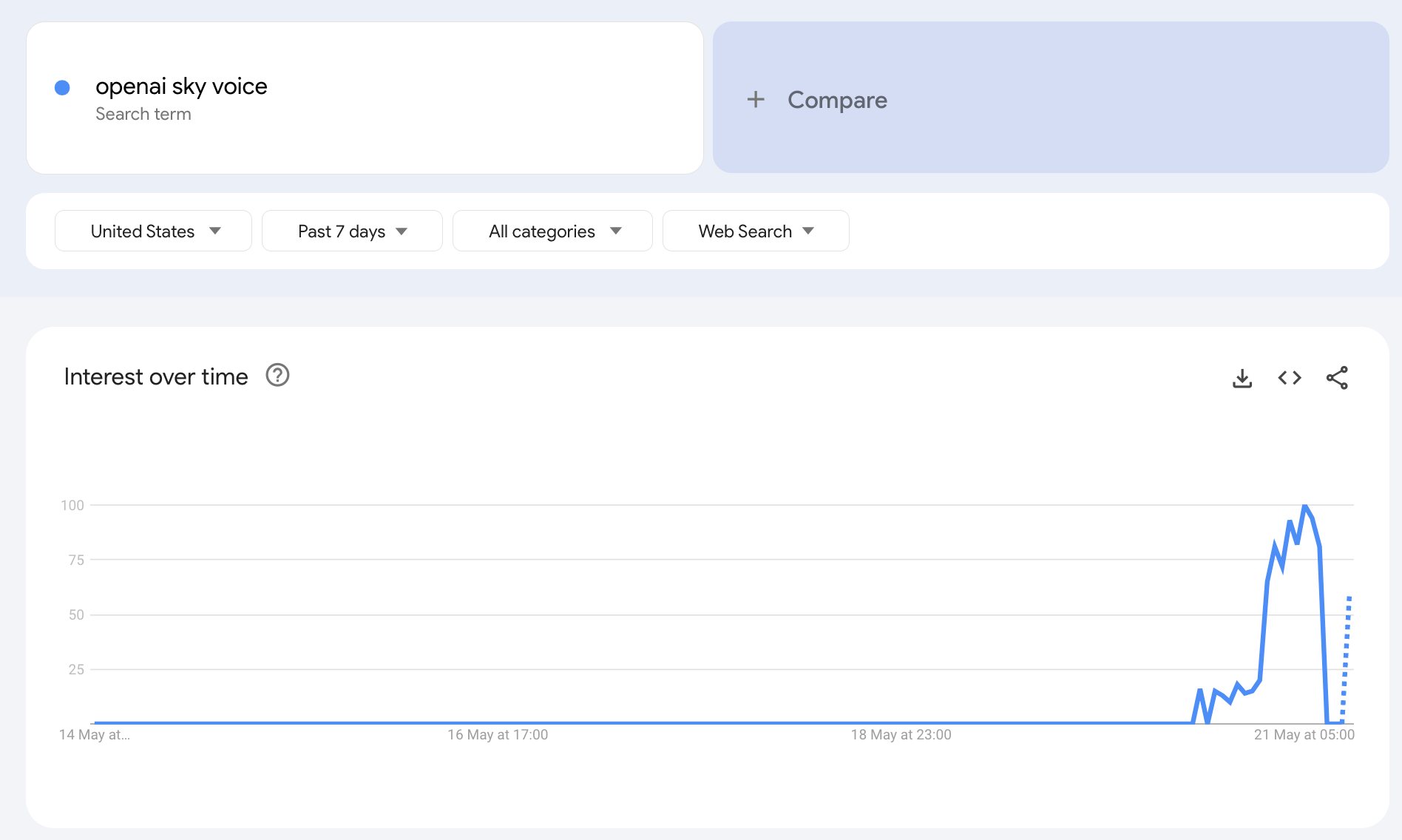Viewport: 1402px width, 840px height.
Task: Click the United States dropdown arrow
Action: point(214,231)
